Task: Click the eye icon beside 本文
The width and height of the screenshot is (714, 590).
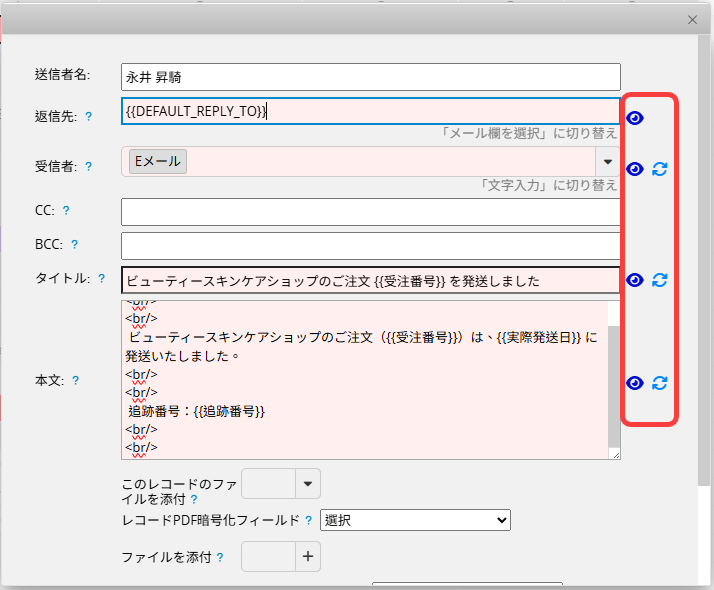Action: click(634, 383)
